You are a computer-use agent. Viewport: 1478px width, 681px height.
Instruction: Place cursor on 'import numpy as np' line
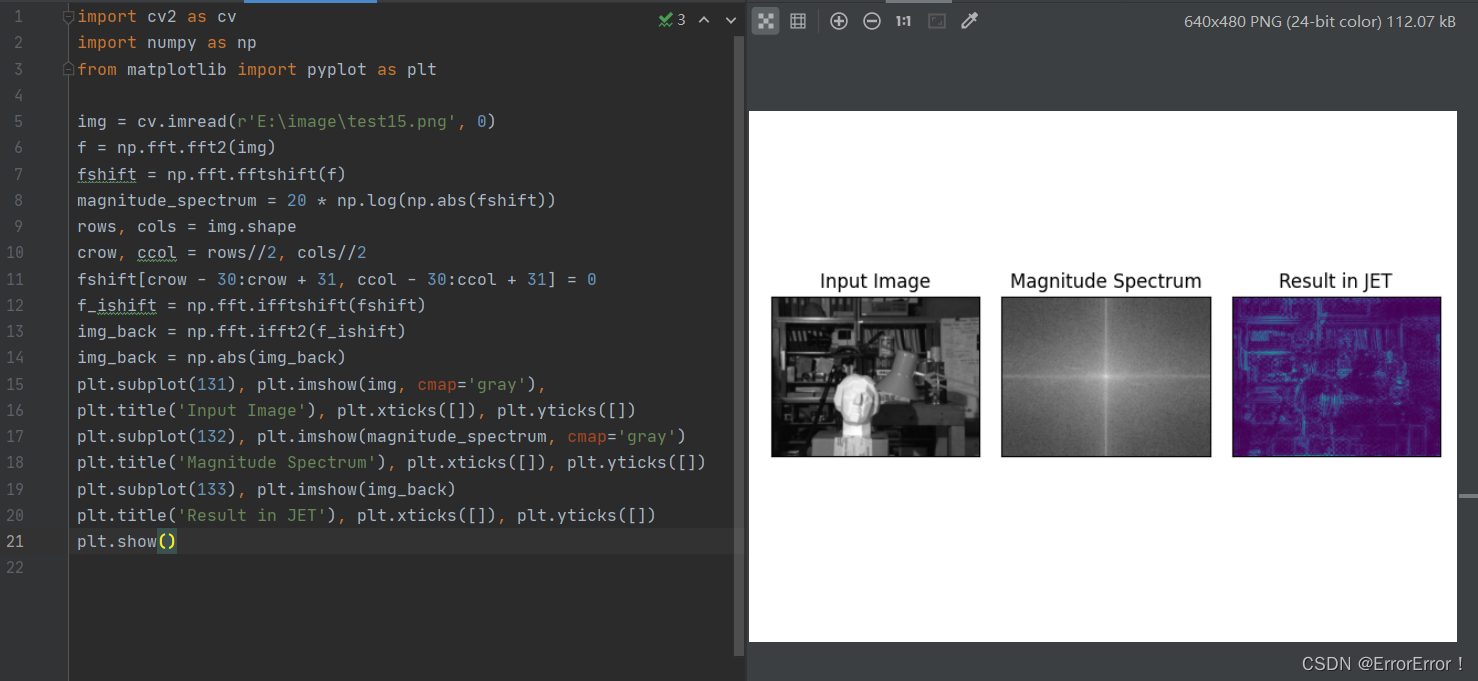tap(167, 43)
